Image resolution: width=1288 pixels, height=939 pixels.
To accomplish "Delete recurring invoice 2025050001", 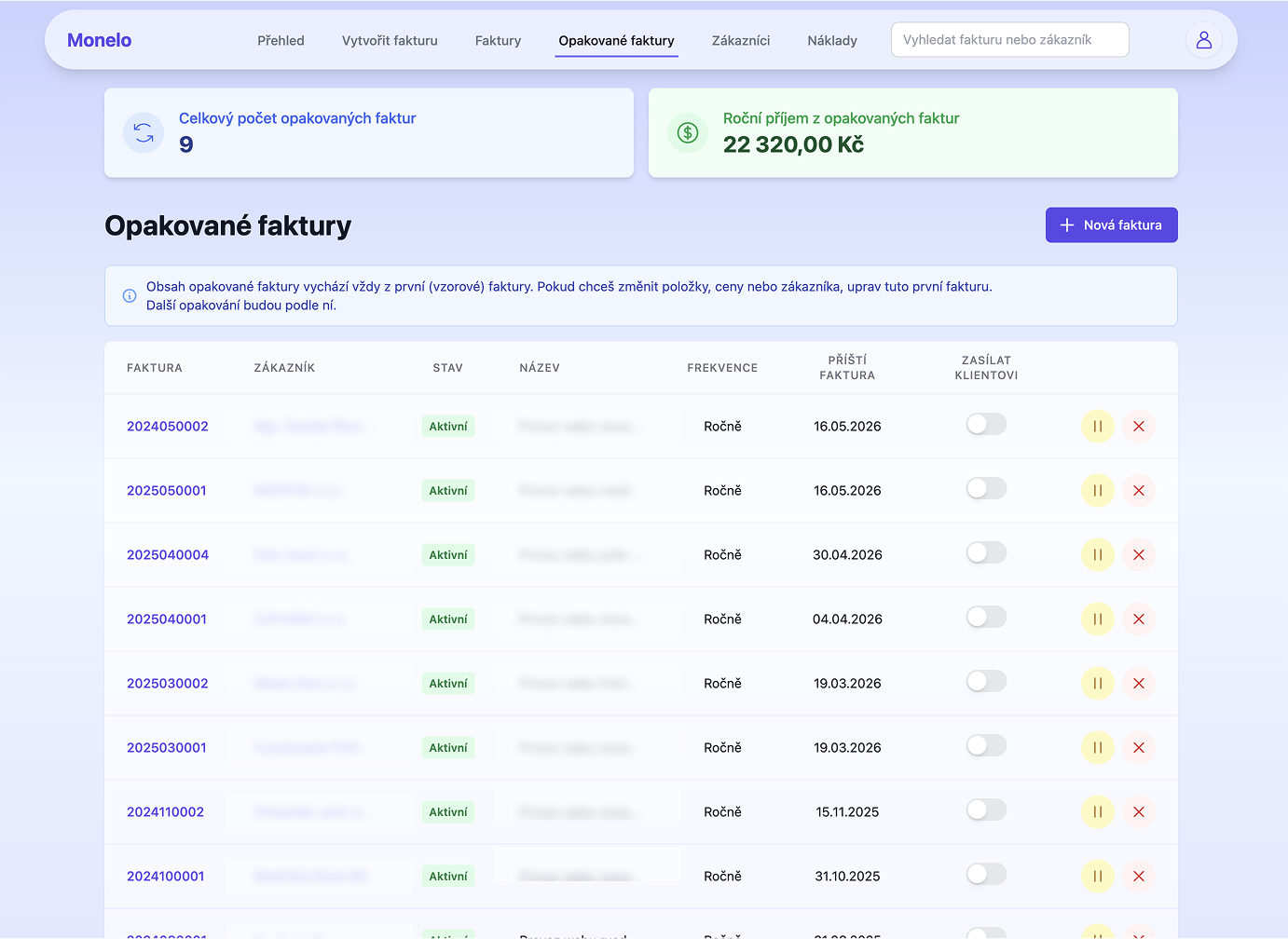I will click(1139, 491).
